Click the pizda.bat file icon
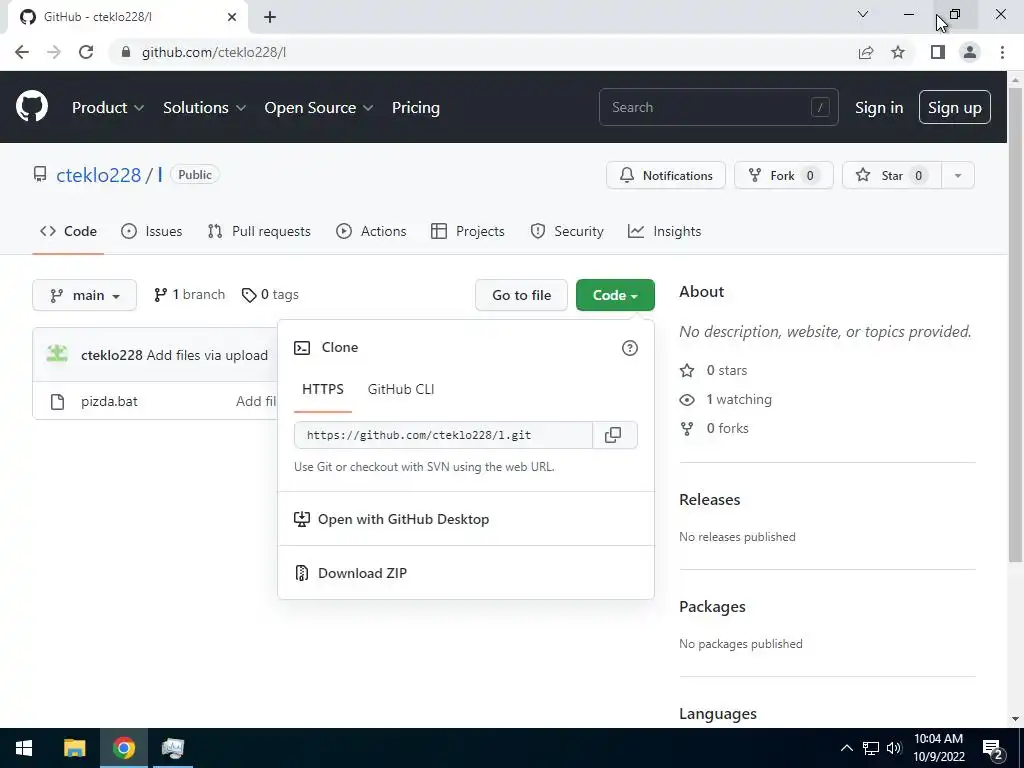1024x768 pixels. pyautogui.click(x=57, y=402)
